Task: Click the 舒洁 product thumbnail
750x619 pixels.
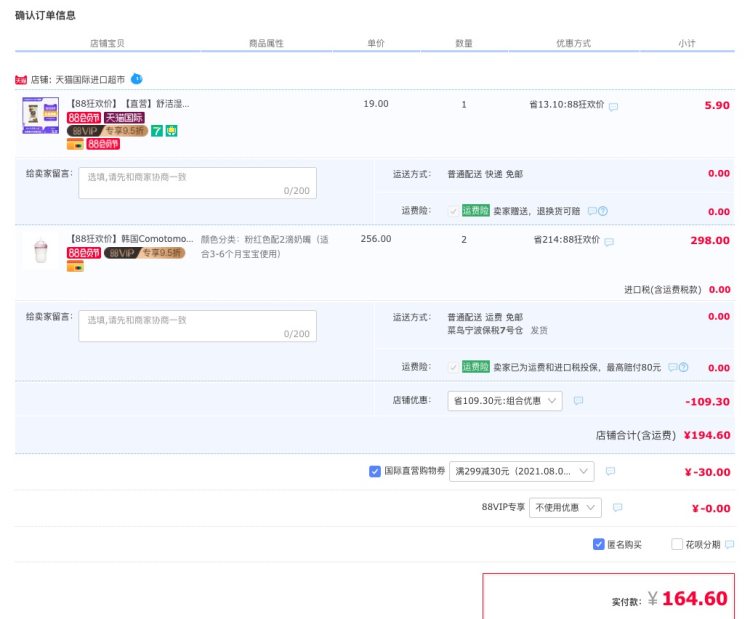Action: [x=41, y=115]
